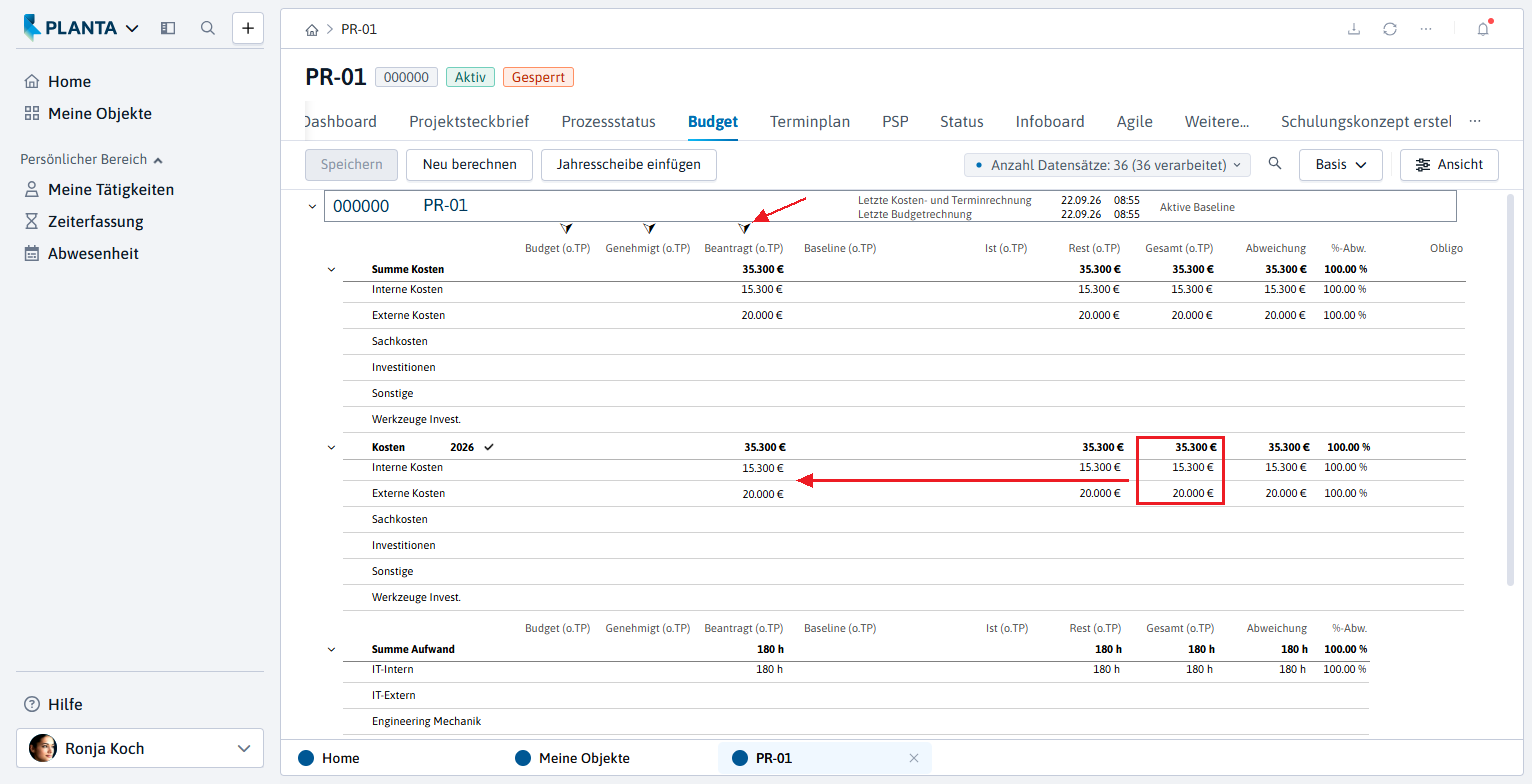Click the plus button to create new

[x=248, y=28]
